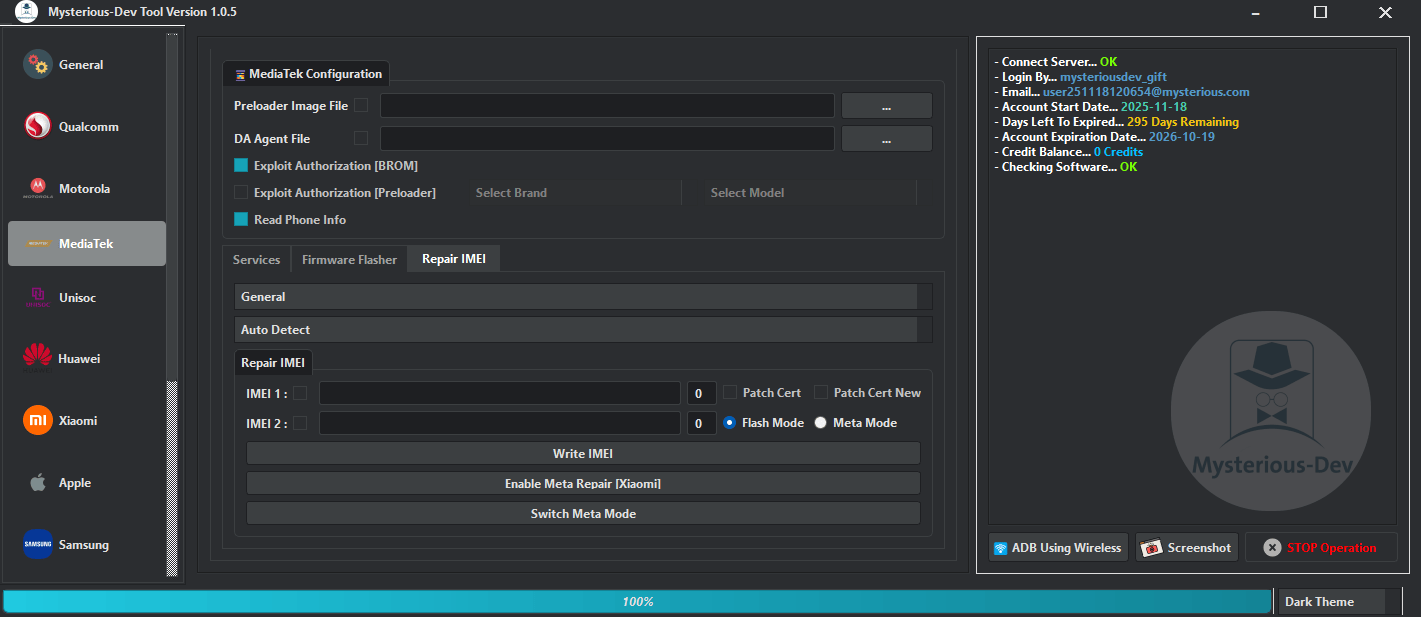The height and width of the screenshot is (617, 1421).
Task: Enable Exploit Authorization [Preloader]
Action: [240, 192]
